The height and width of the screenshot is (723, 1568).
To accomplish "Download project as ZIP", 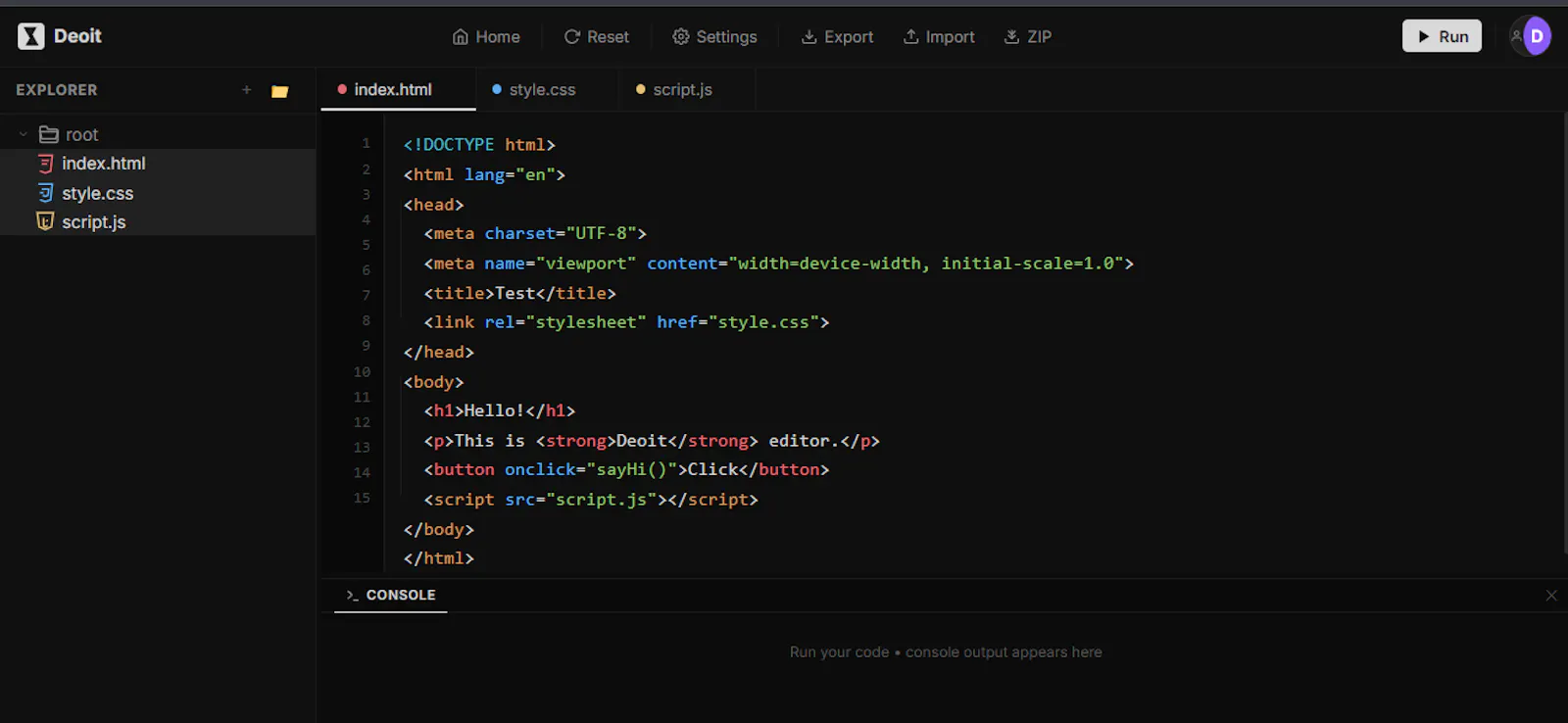I will [x=1028, y=36].
